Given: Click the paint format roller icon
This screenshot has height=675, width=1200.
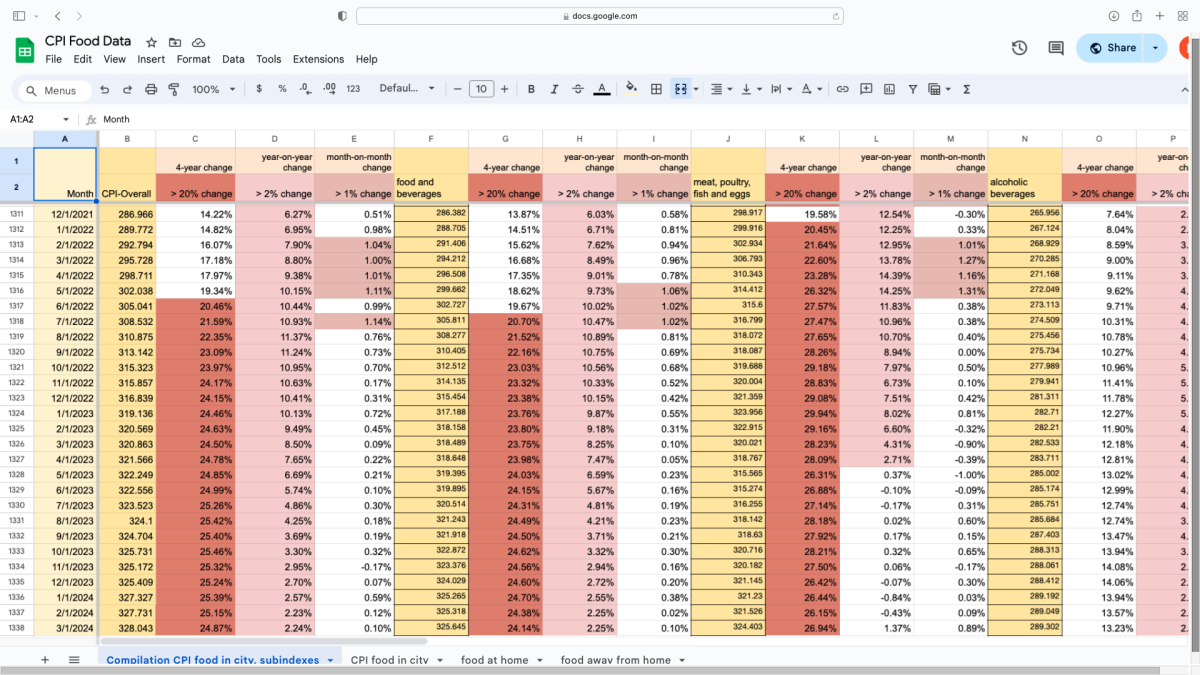Looking at the screenshot, I should (x=173, y=89).
